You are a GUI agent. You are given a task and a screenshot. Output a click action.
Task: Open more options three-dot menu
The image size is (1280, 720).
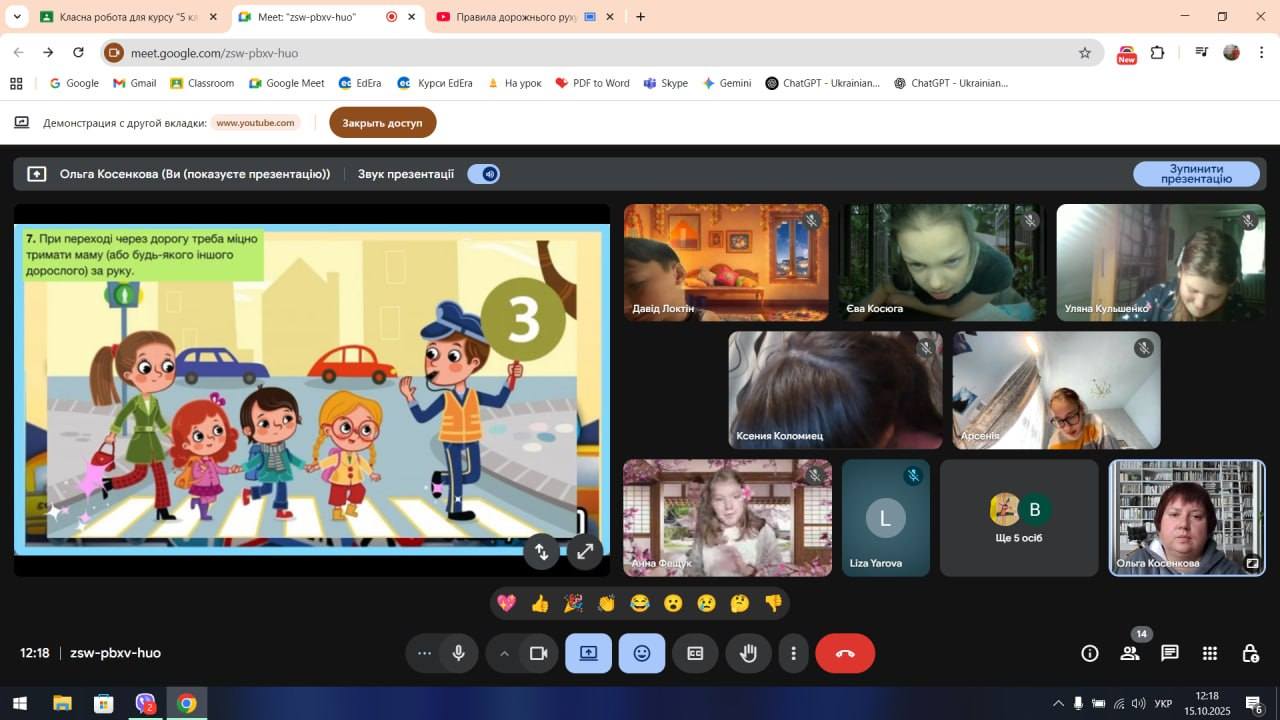[x=794, y=654]
